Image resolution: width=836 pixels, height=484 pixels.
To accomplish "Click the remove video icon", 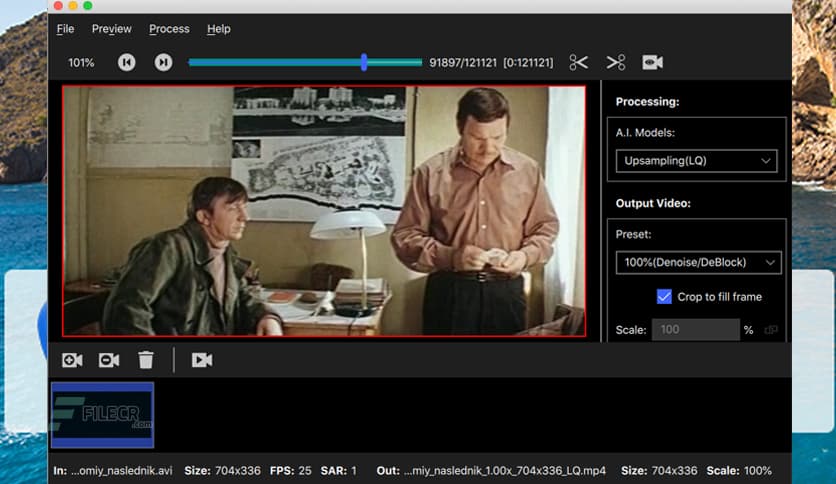I will (109, 360).
